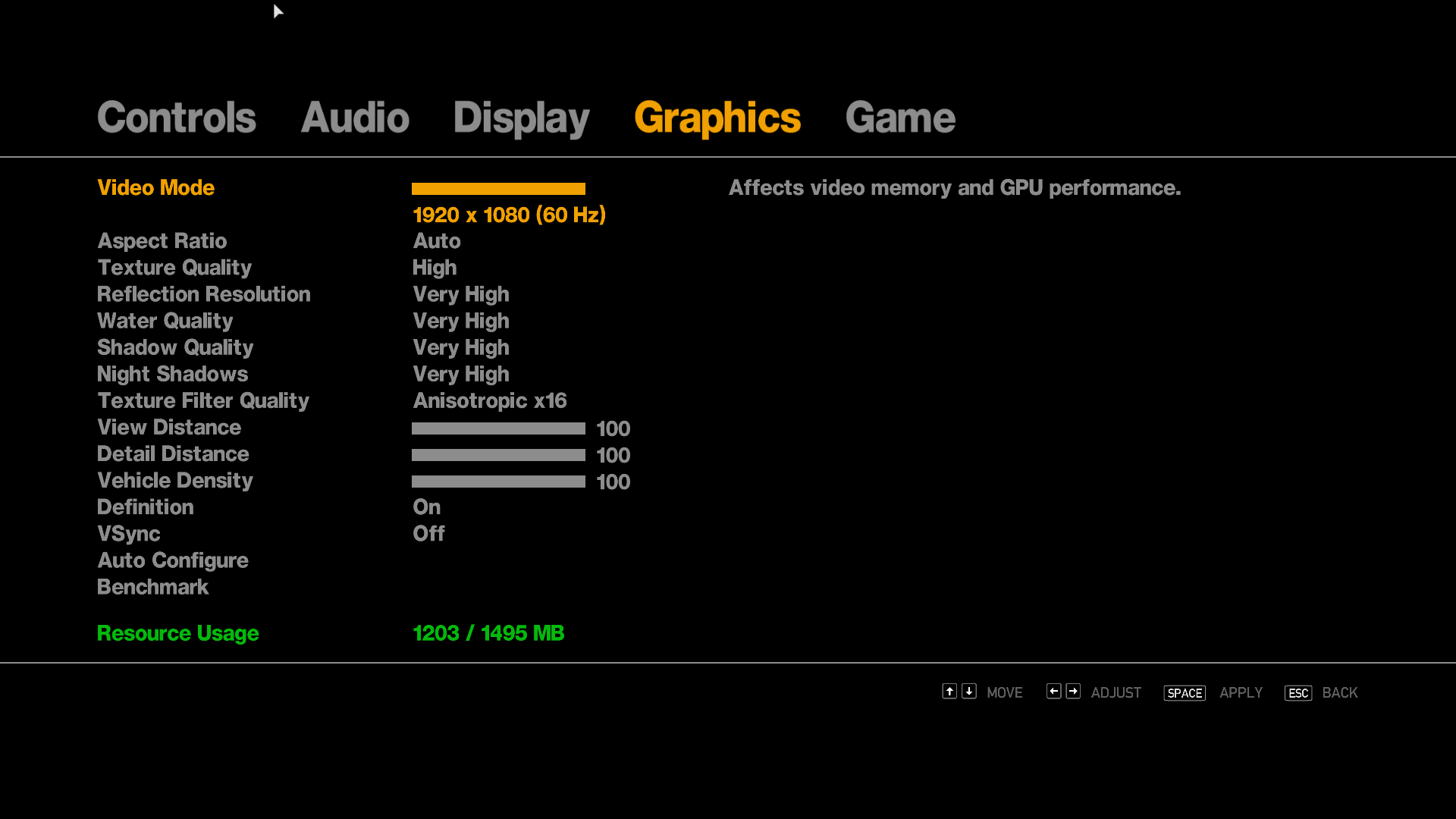Adjust the Detail Distance slider bar

[498, 454]
